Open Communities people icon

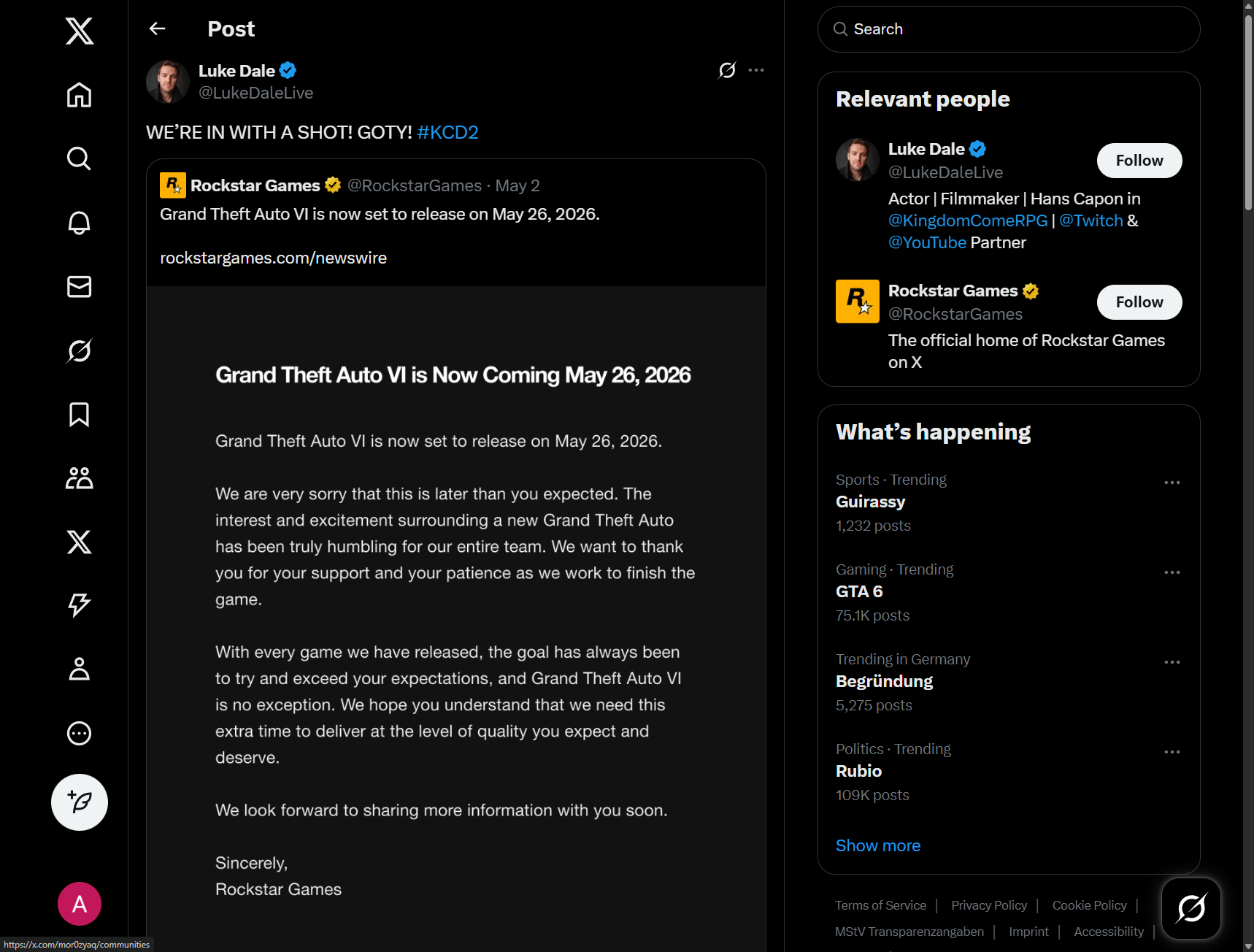pos(79,478)
